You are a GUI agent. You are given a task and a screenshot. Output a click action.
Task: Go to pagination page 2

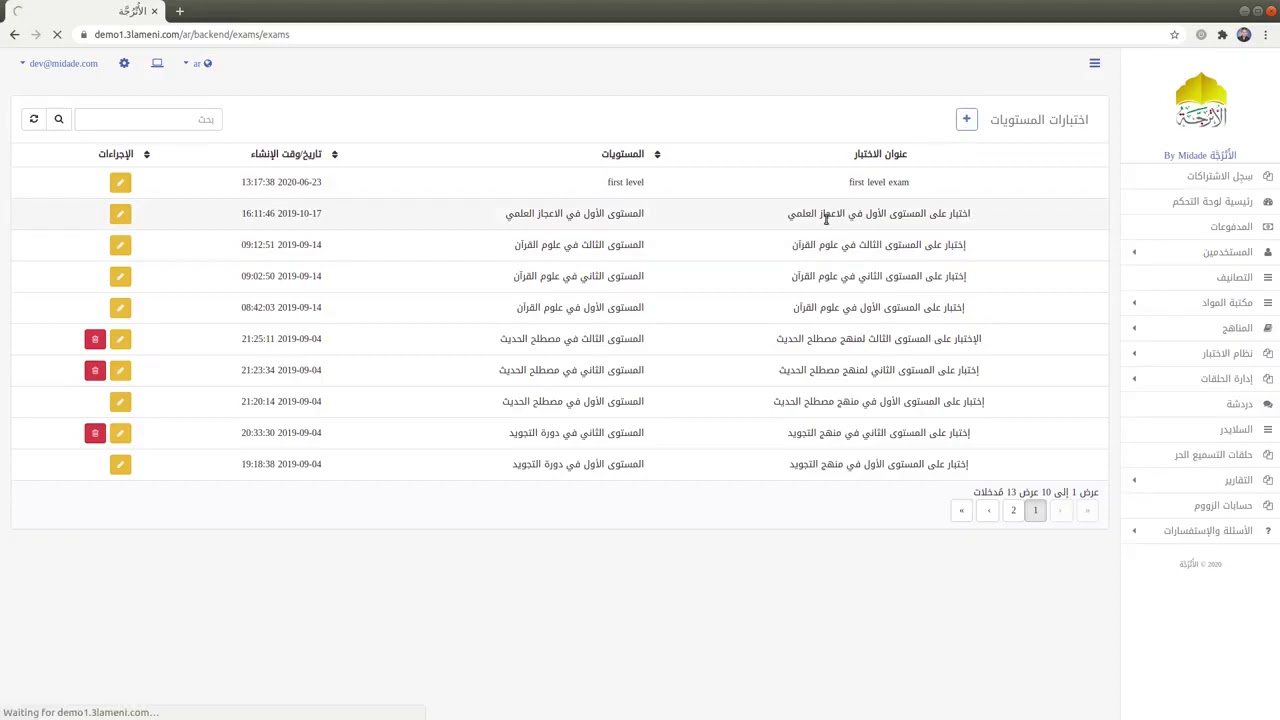click(x=1013, y=510)
